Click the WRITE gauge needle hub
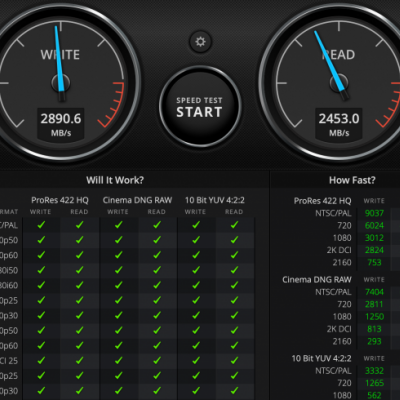Image resolution: width=400 pixels, height=400 pixels. pyautogui.click(x=61, y=83)
